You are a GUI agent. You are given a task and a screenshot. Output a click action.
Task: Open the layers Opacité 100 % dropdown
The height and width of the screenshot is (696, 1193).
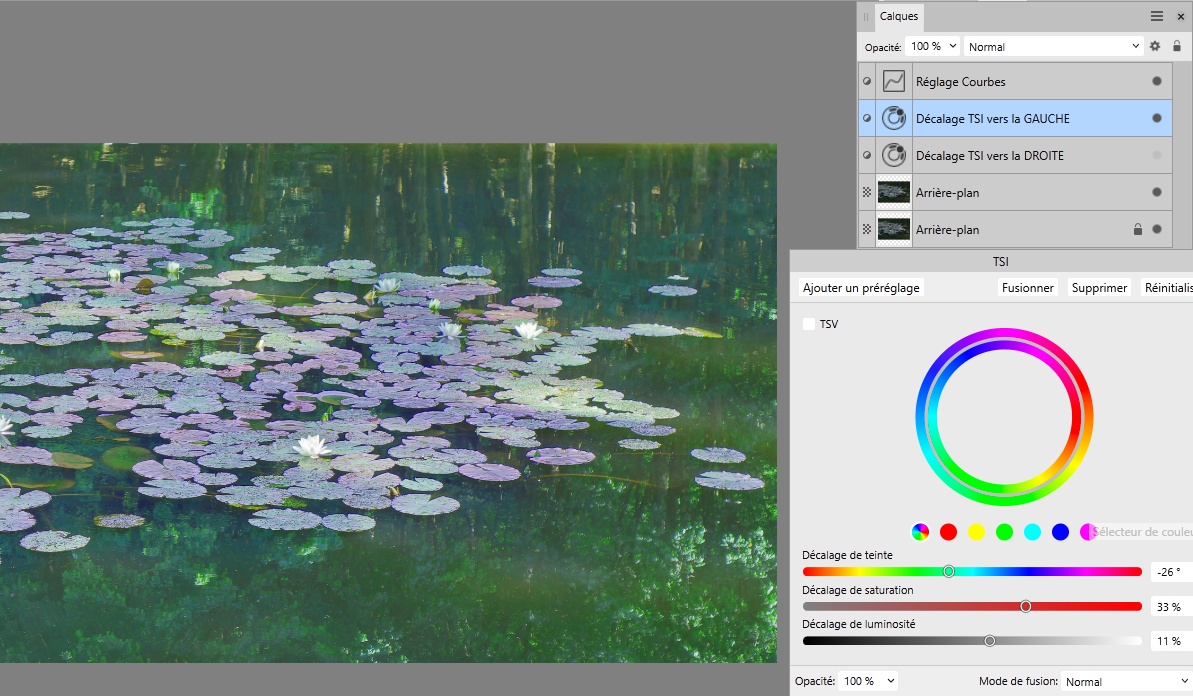pyautogui.click(x=933, y=46)
